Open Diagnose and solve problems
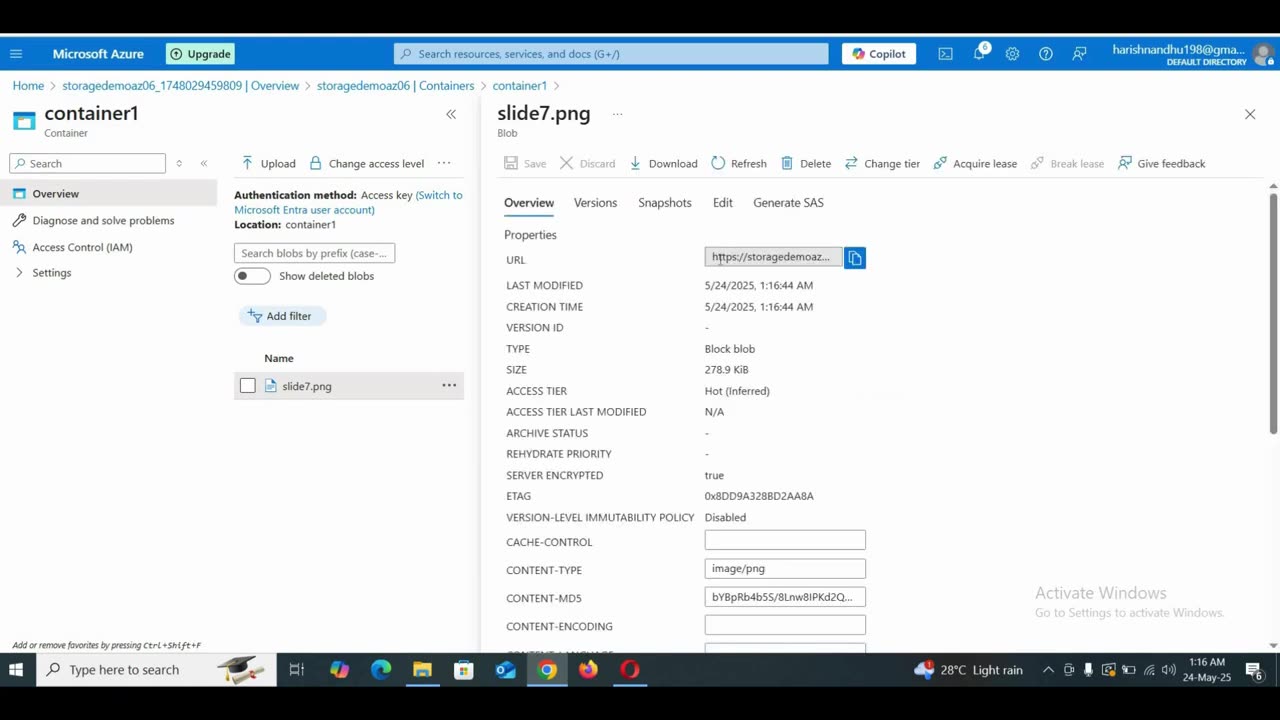Viewport: 1280px width, 720px height. (103, 220)
